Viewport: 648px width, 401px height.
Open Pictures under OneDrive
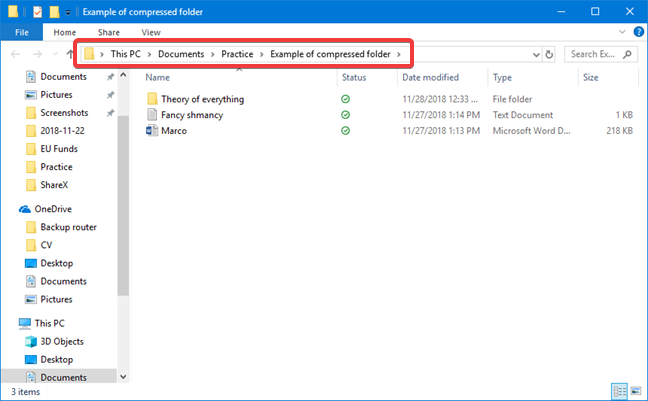(x=56, y=299)
